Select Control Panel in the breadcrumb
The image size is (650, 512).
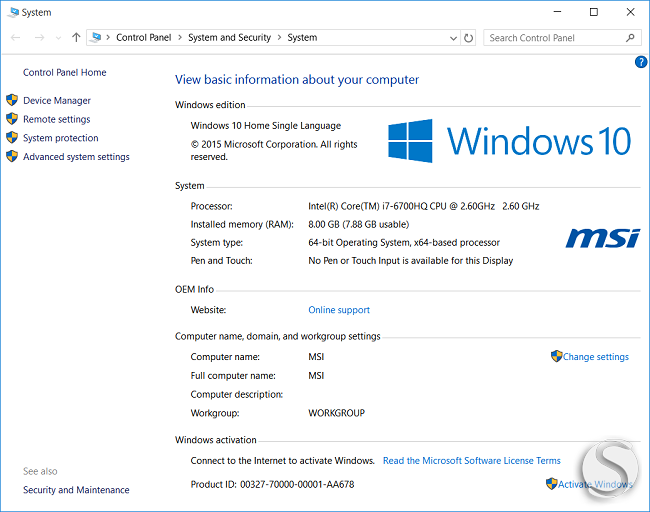pyautogui.click(x=143, y=38)
